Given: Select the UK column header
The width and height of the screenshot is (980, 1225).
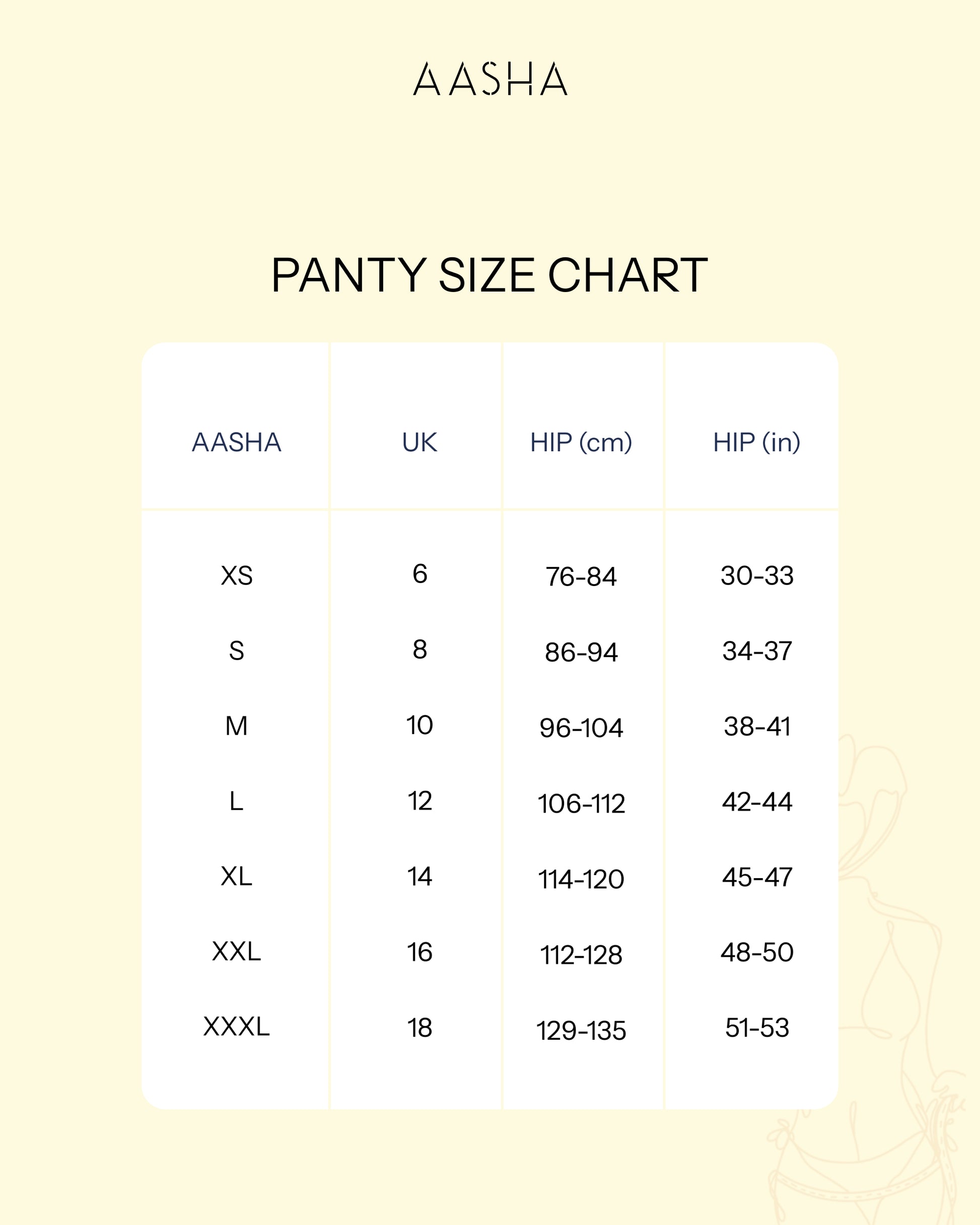Looking at the screenshot, I should pyautogui.click(x=419, y=443).
